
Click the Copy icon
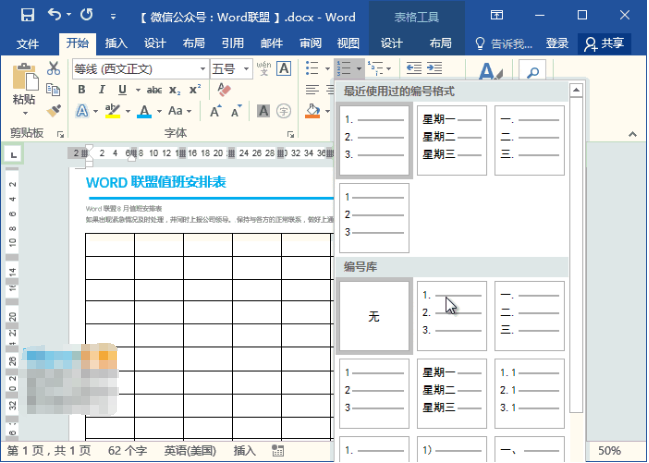(x=53, y=89)
